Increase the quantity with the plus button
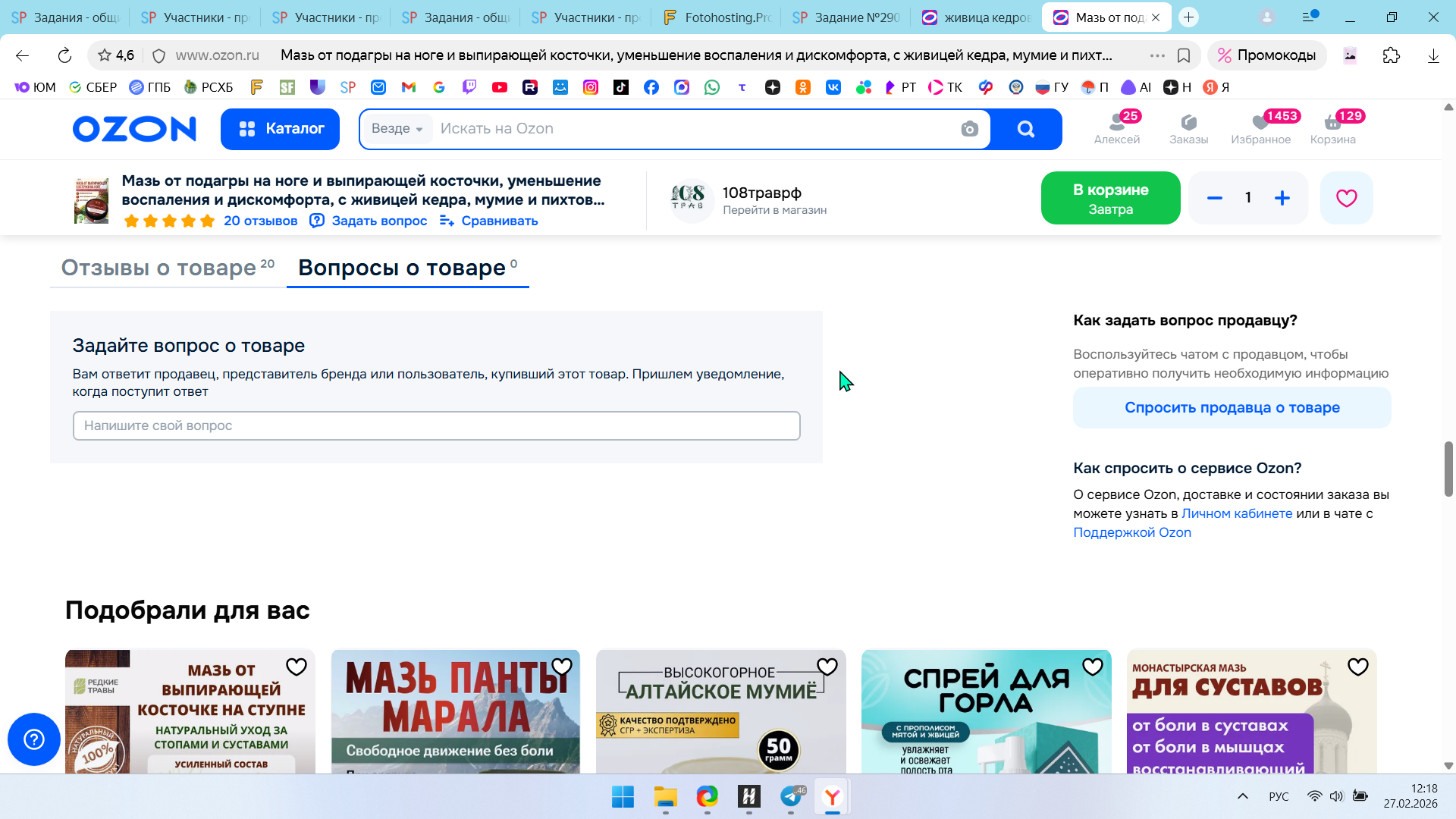The width and height of the screenshot is (1456, 819). point(1282,198)
